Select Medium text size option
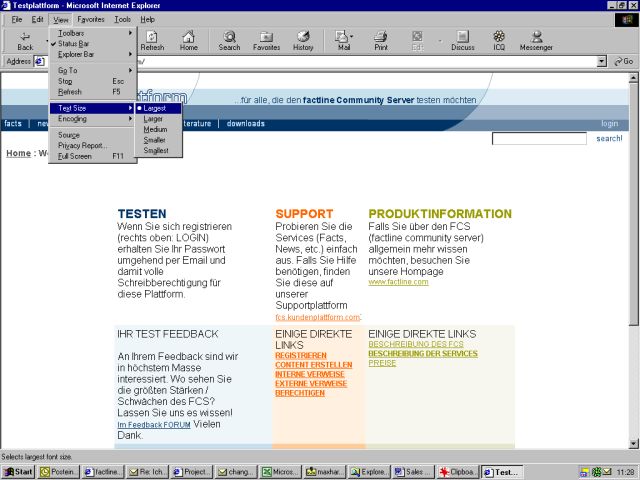This screenshot has width=640, height=480. 155,129
